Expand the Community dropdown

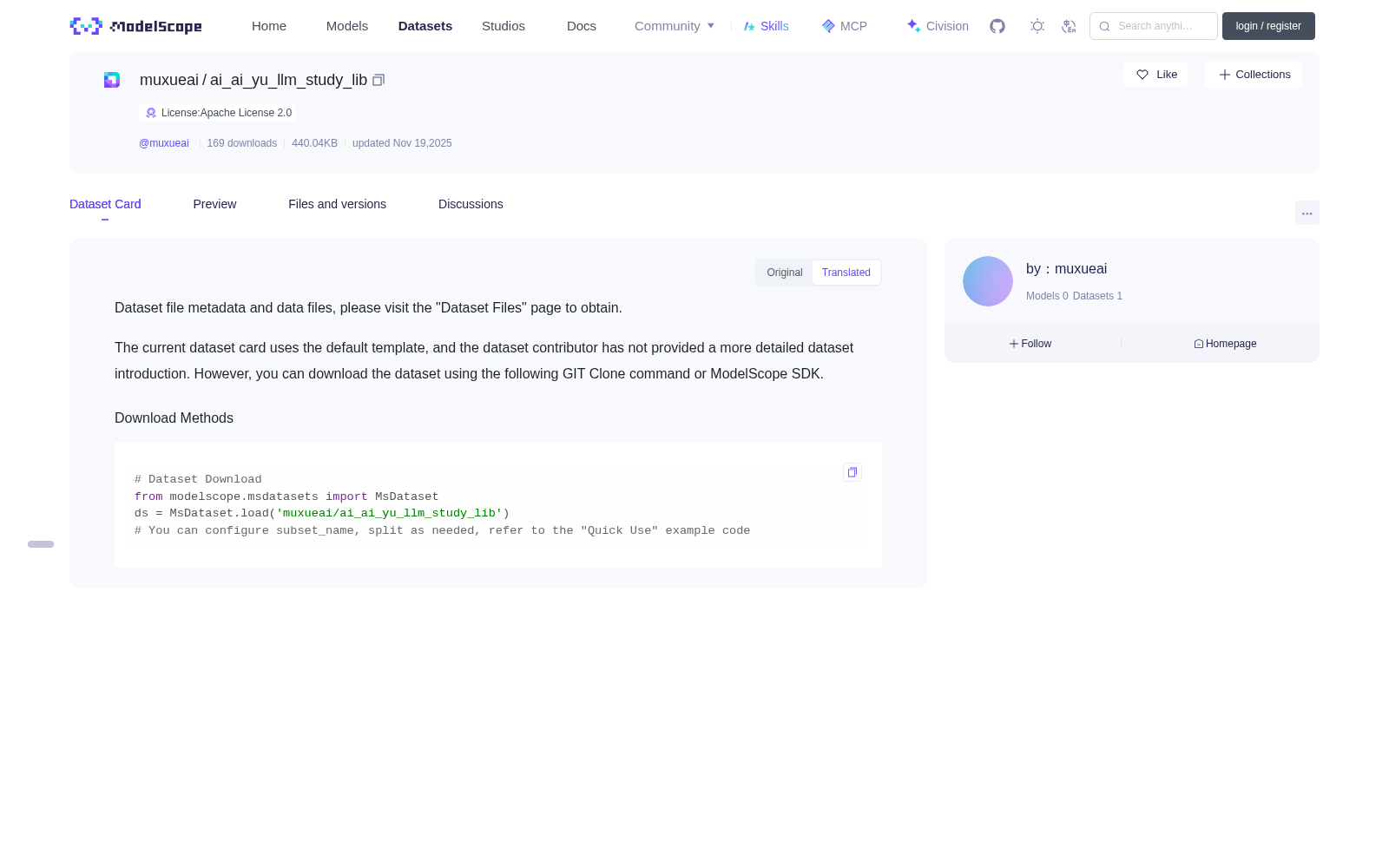click(675, 26)
